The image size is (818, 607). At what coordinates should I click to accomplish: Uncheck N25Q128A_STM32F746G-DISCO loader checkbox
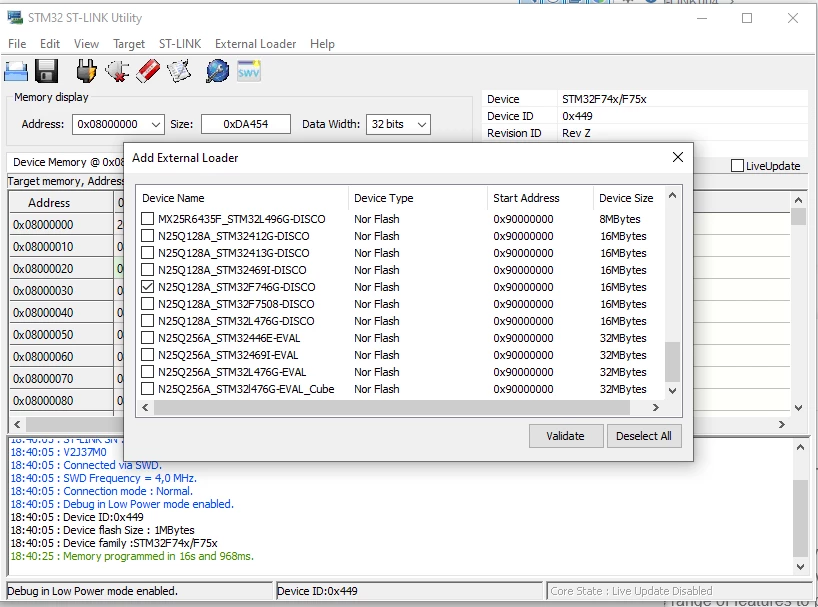(x=148, y=287)
